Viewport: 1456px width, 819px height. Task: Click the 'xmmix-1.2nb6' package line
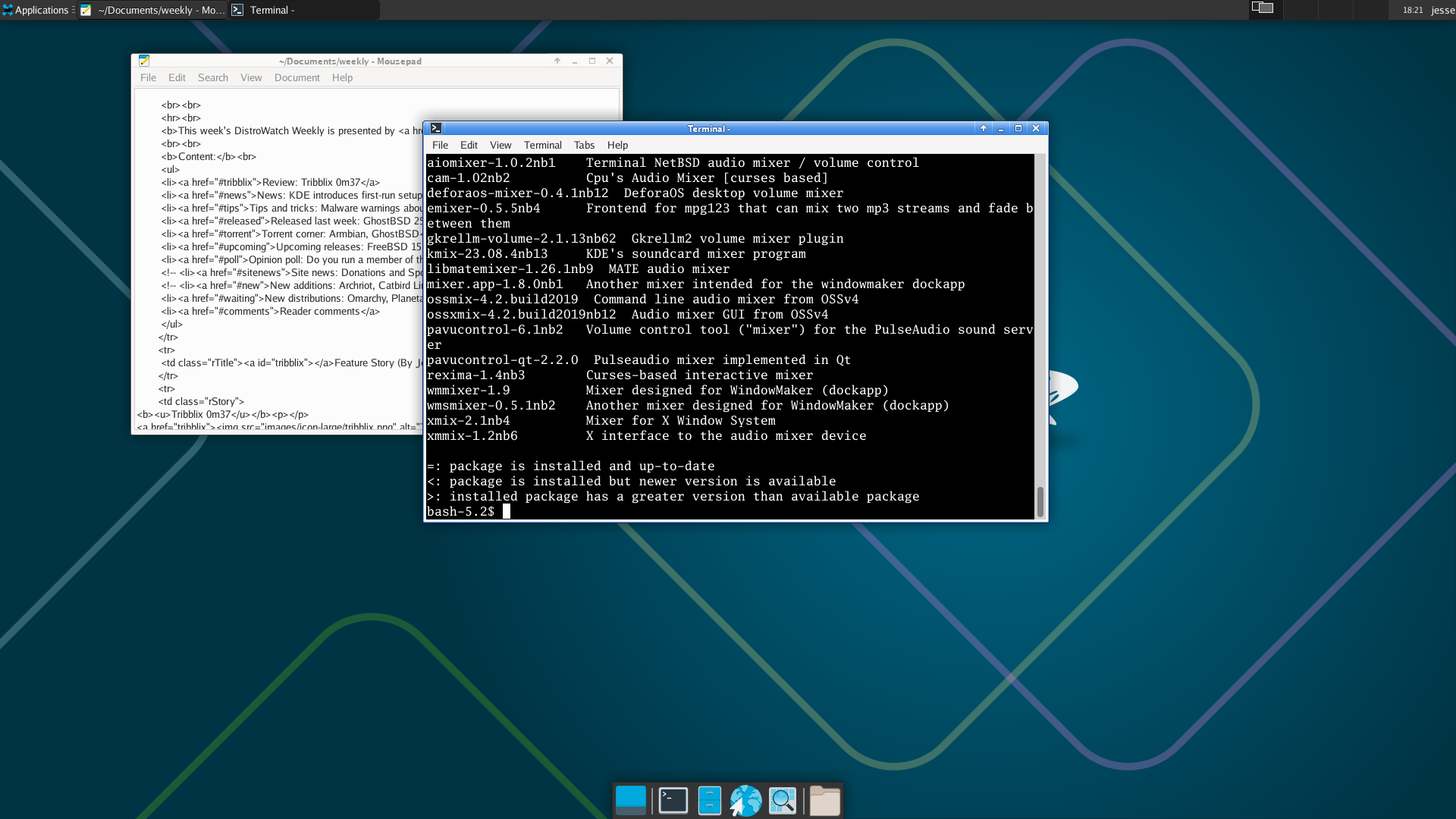click(x=646, y=436)
